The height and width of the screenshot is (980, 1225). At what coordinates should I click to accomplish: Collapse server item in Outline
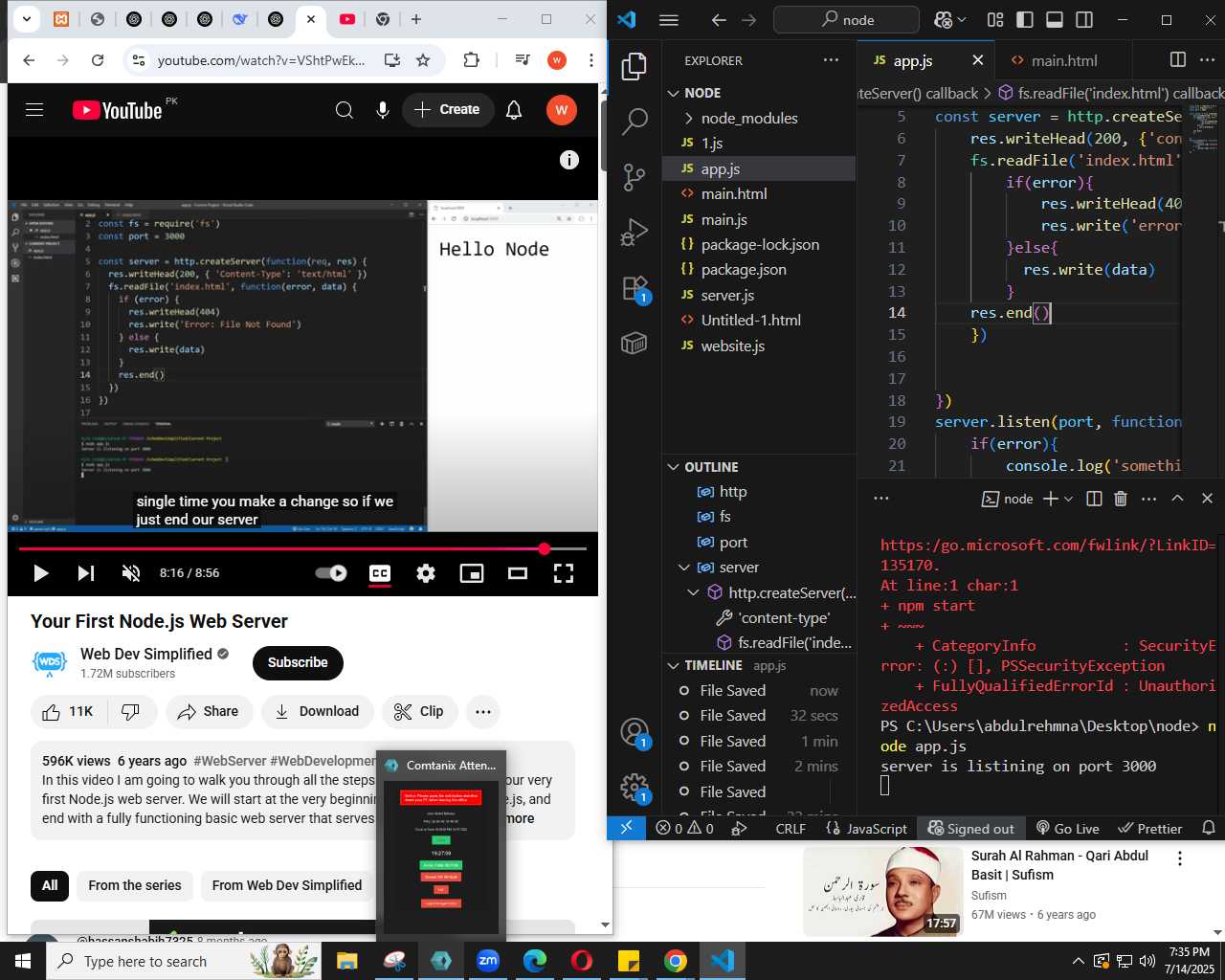684,568
